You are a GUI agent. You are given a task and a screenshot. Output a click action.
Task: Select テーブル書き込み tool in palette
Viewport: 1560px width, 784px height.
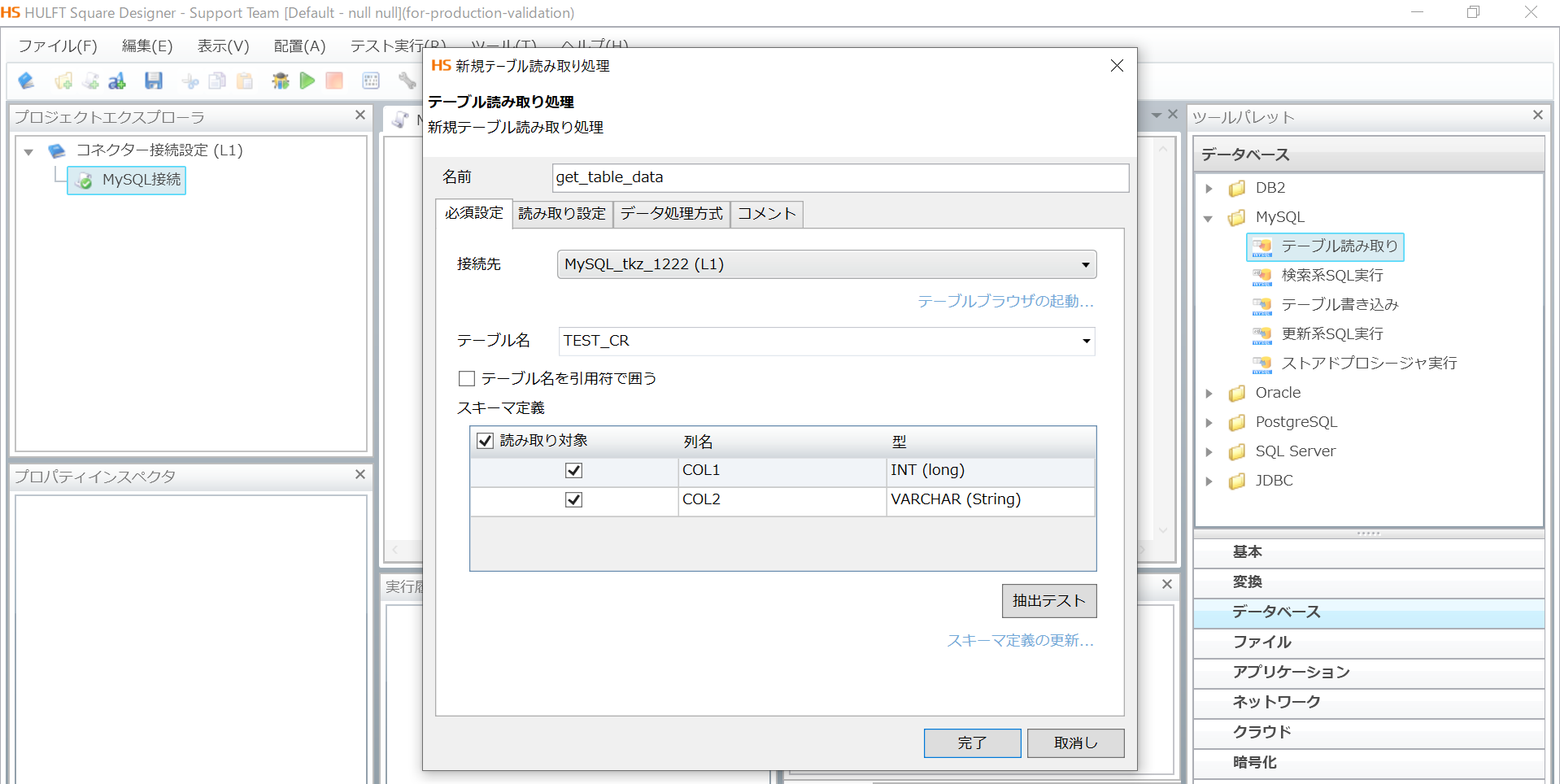click(1325, 305)
